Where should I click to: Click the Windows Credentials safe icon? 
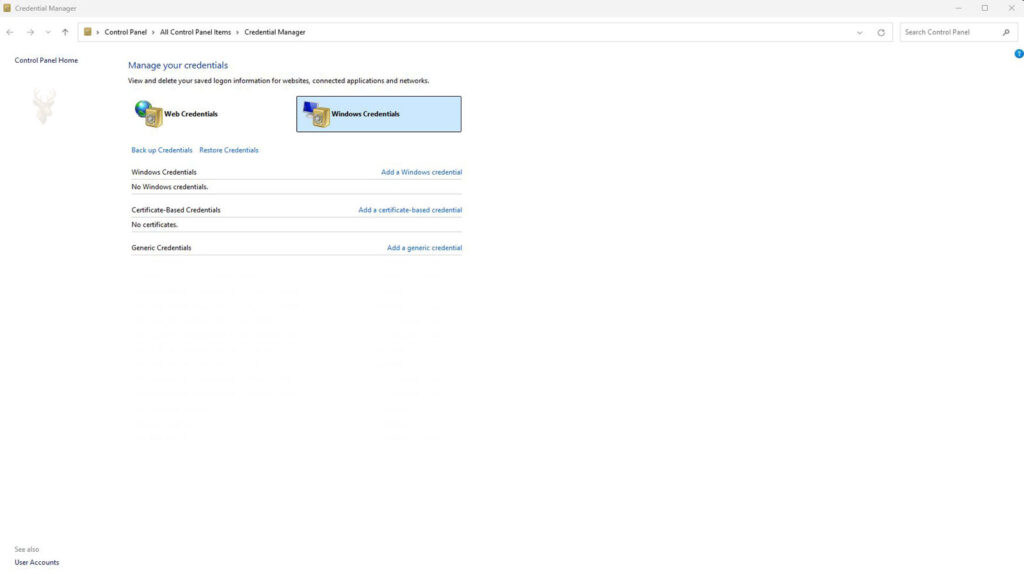pyautogui.click(x=317, y=114)
